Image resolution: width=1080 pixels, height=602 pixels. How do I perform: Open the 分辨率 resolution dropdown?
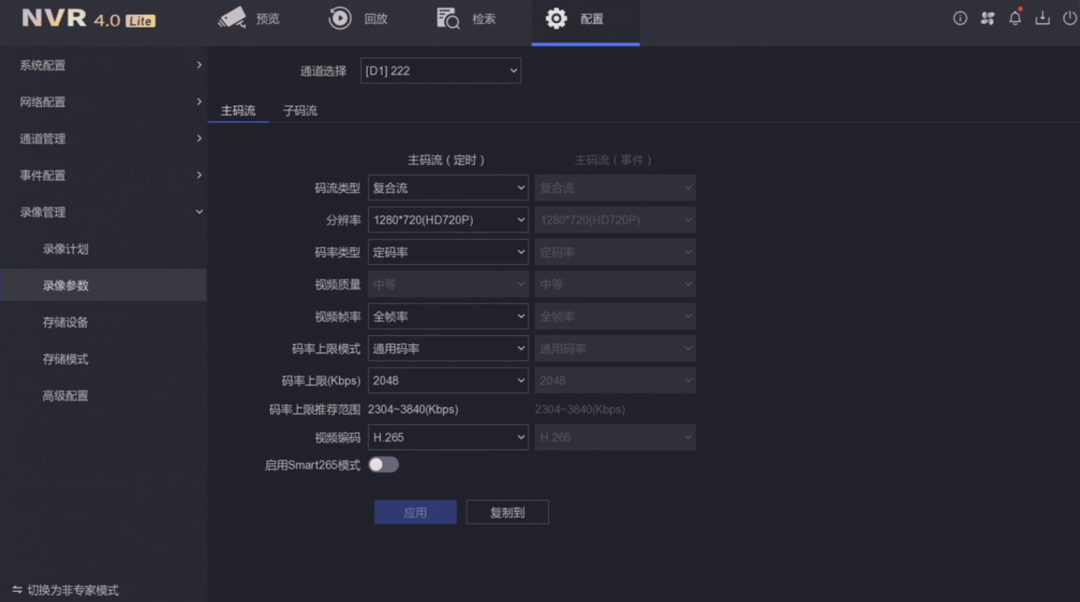tap(448, 220)
